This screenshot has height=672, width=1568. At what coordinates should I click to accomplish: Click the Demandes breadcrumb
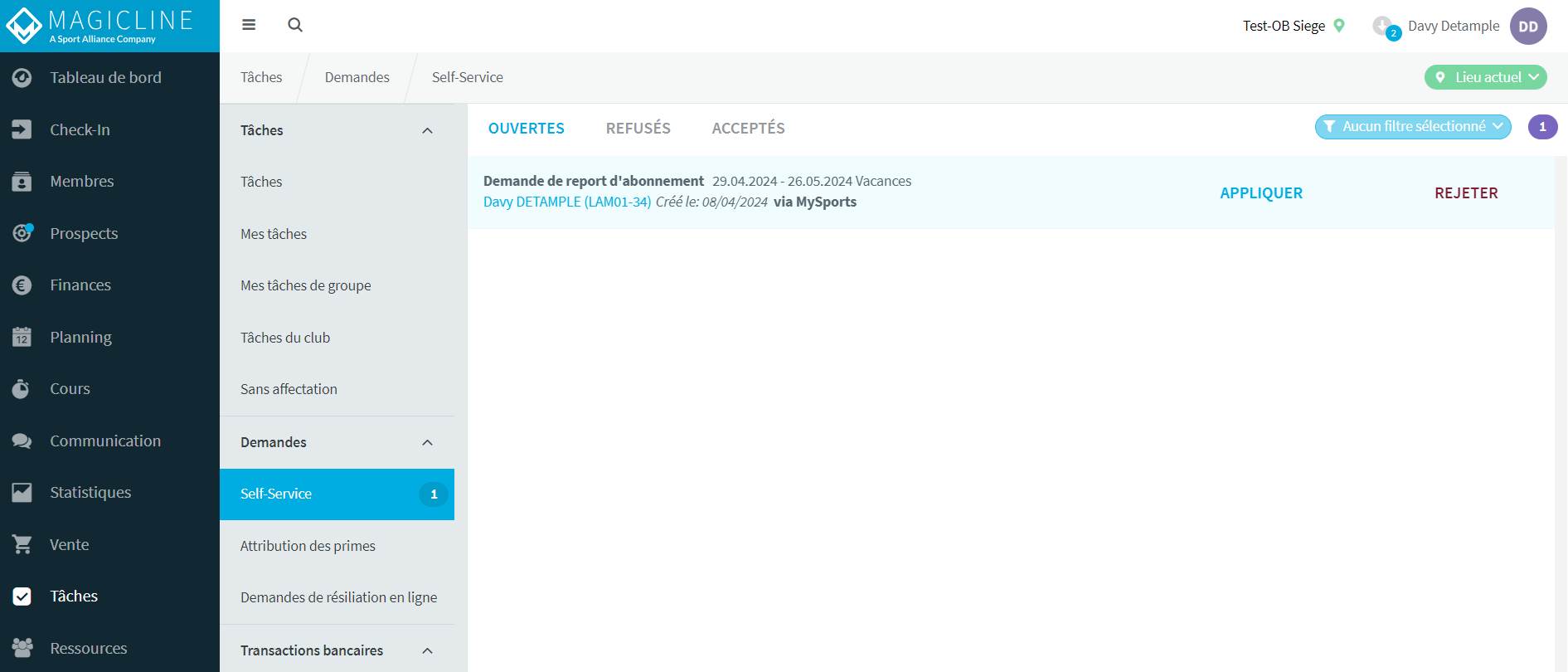coord(357,78)
